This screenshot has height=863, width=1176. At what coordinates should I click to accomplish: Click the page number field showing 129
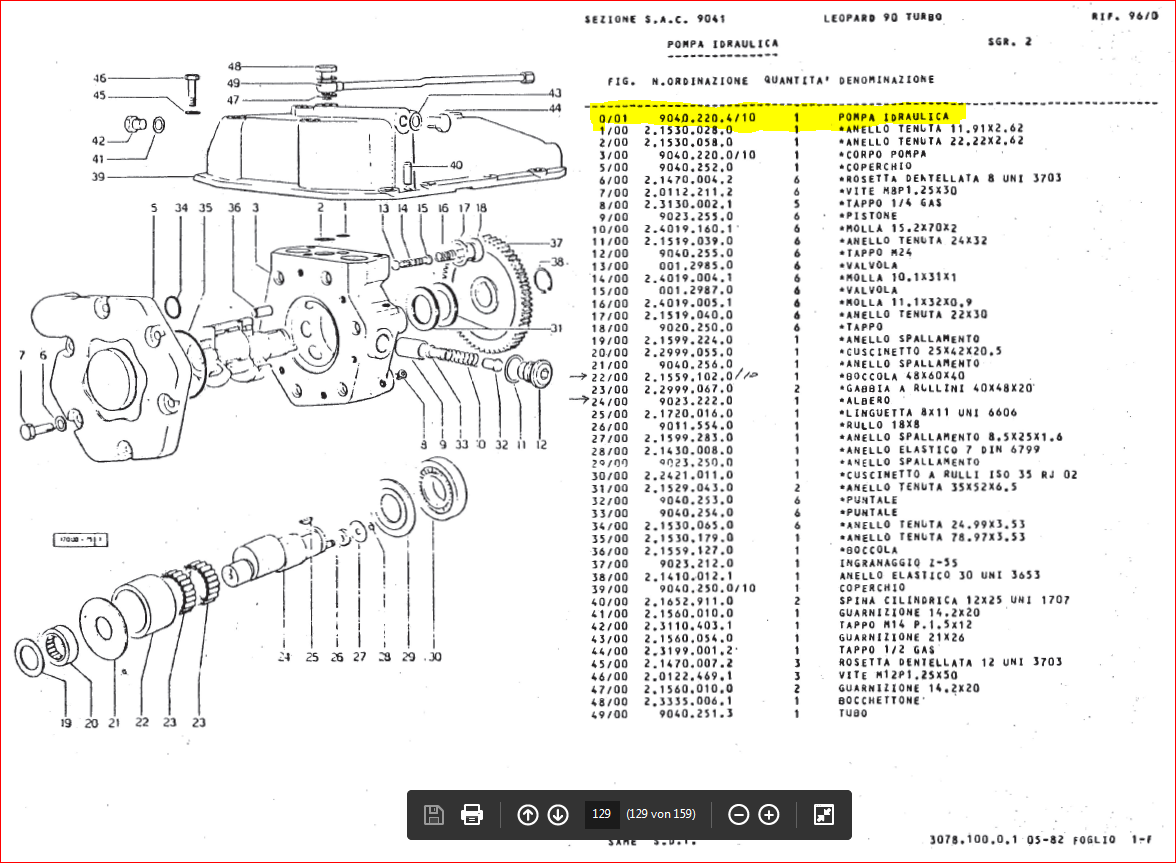[x=601, y=814]
